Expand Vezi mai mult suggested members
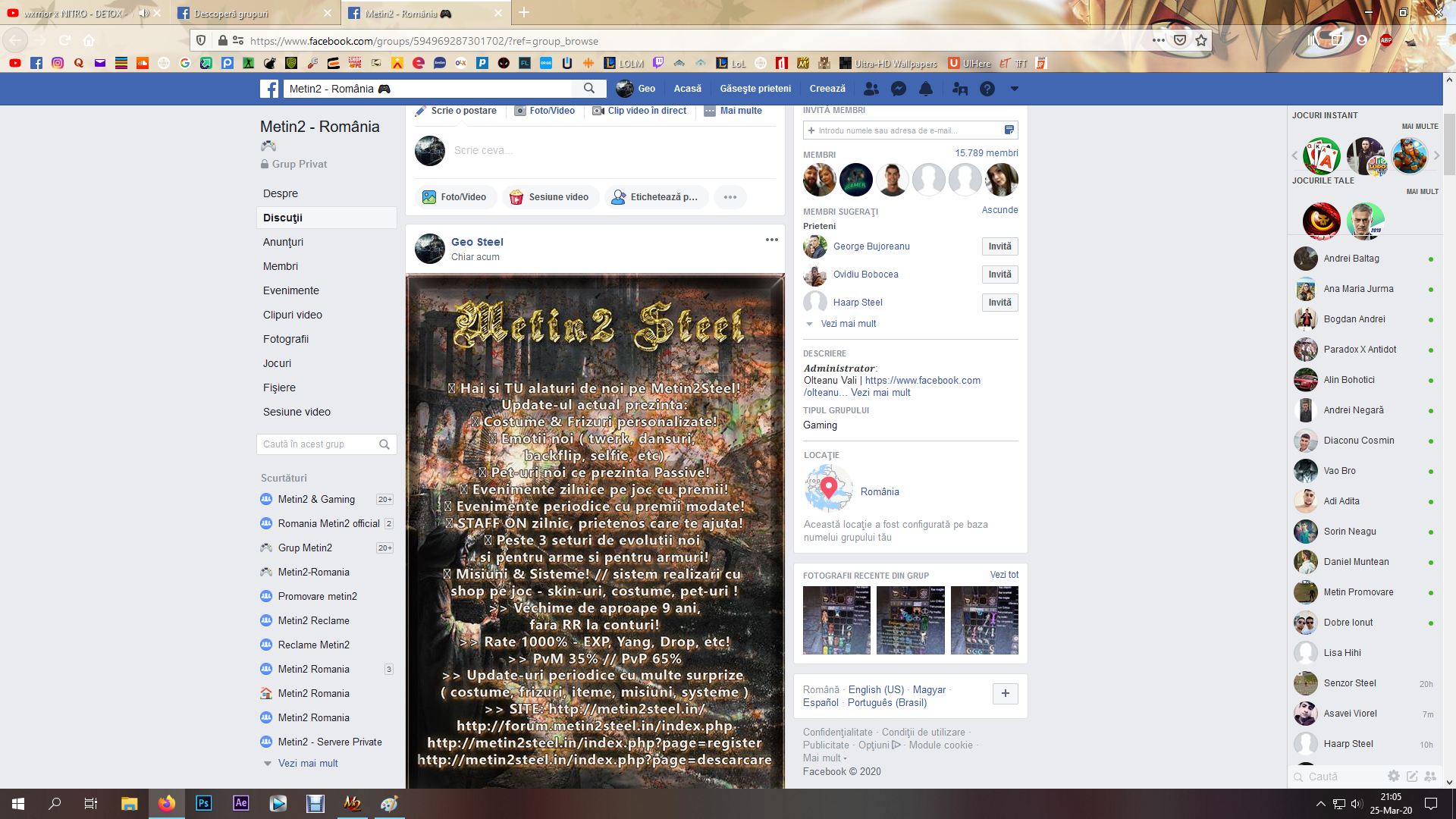This screenshot has height=819, width=1456. (848, 324)
